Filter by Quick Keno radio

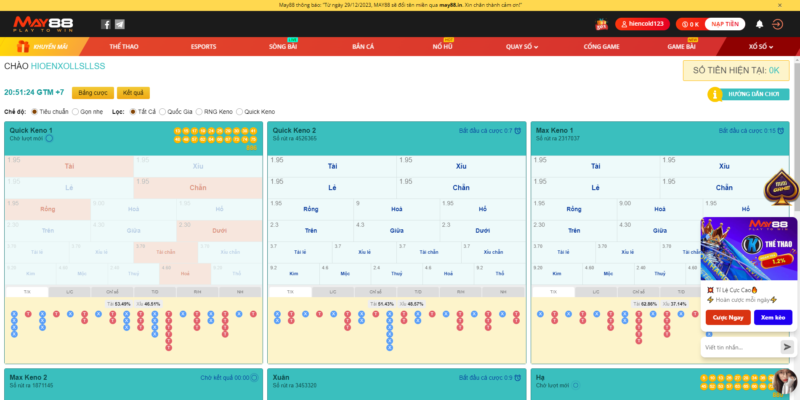239,111
